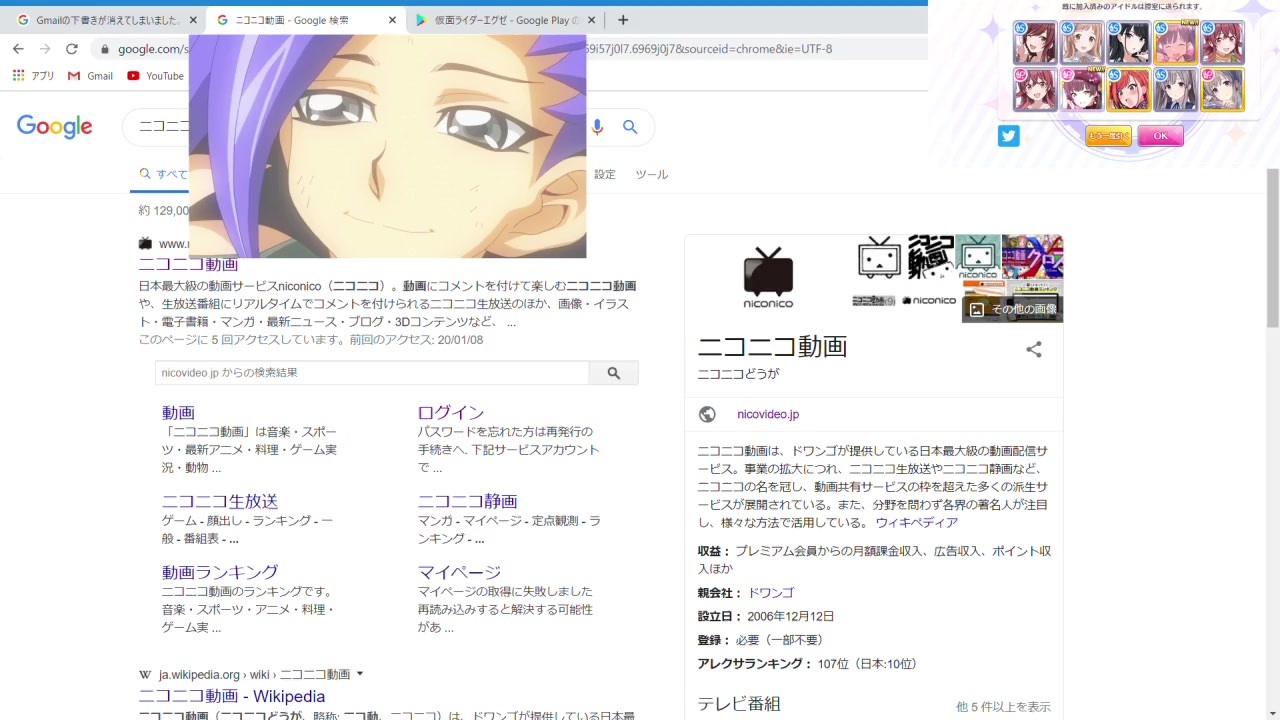Open the ニコニコ静画 sitelink
The width and height of the screenshot is (1280, 720).
(x=467, y=501)
